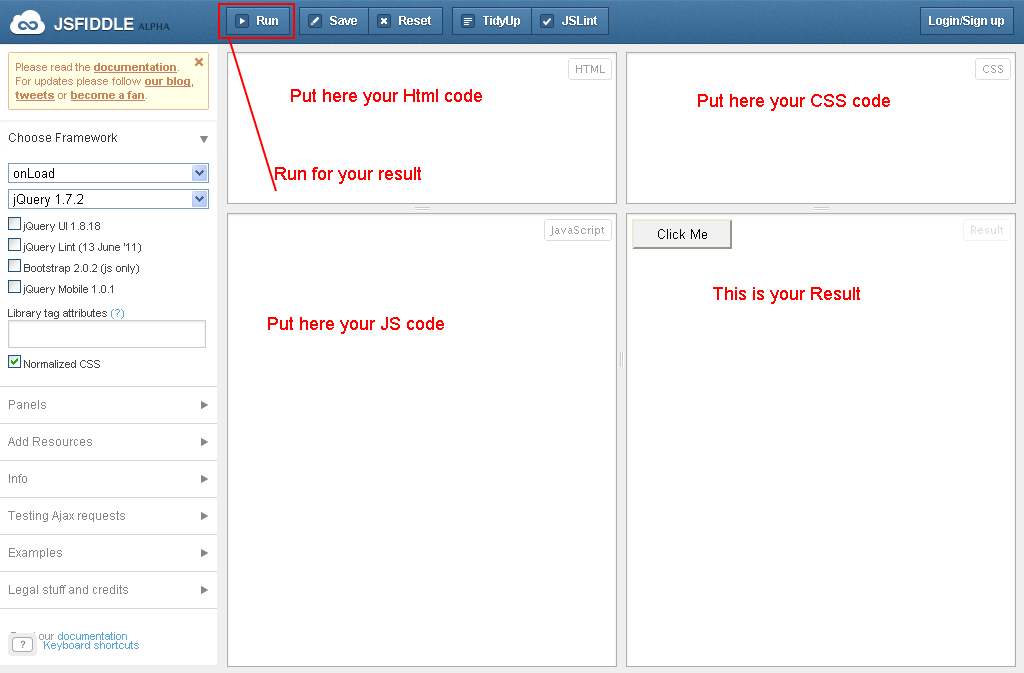
Task: Follow the tweets link
Action: [x=35, y=95]
